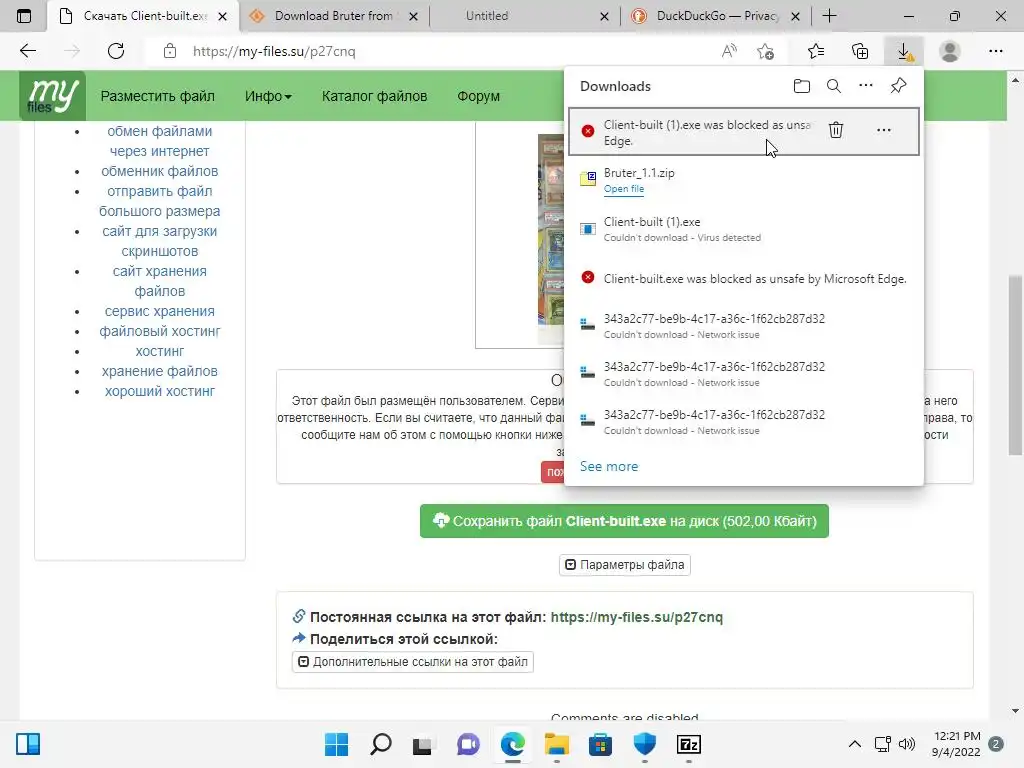Open the profile avatar menu
Viewport: 1024px width, 768px height.
point(950,52)
